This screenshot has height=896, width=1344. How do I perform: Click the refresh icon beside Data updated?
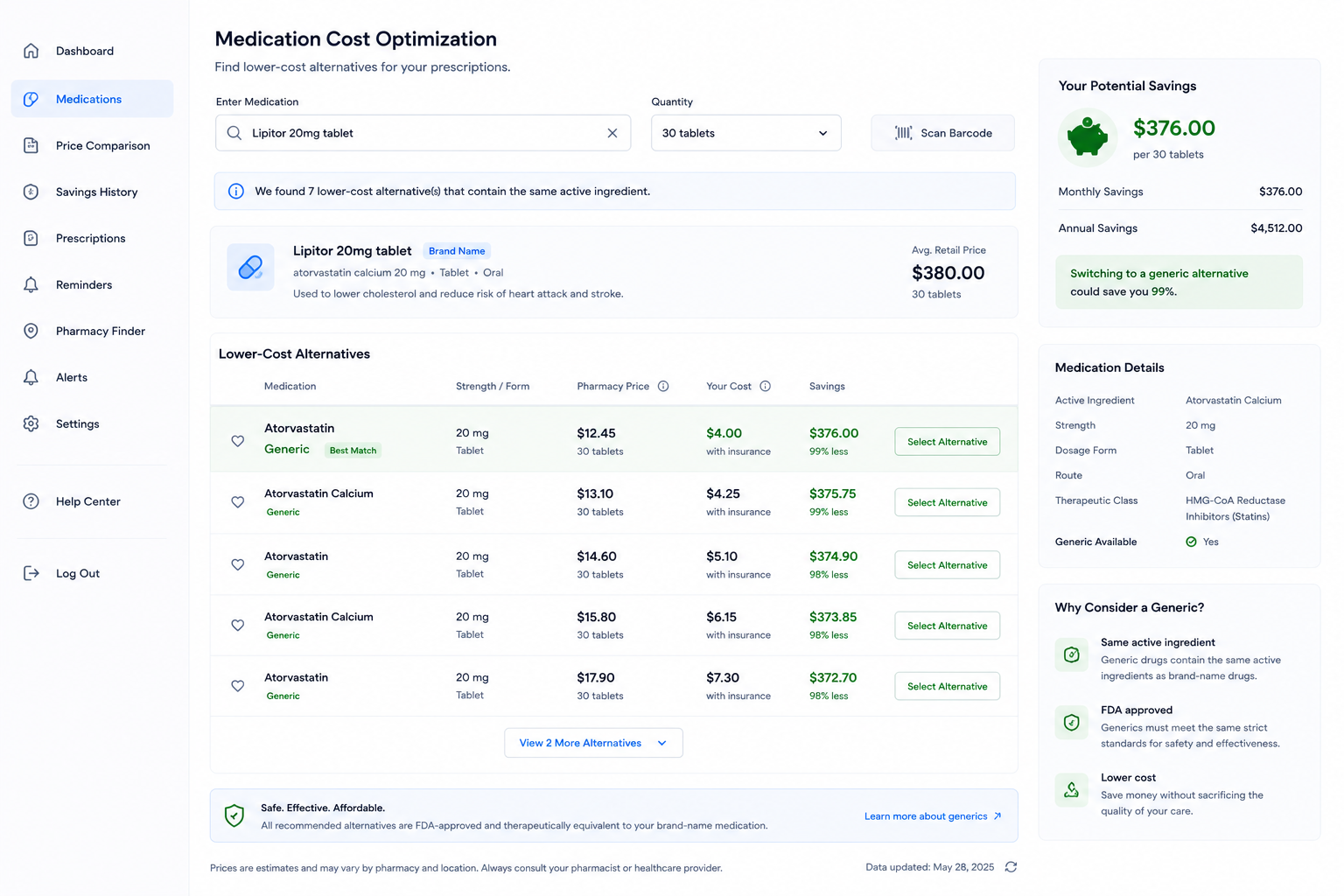click(1011, 867)
